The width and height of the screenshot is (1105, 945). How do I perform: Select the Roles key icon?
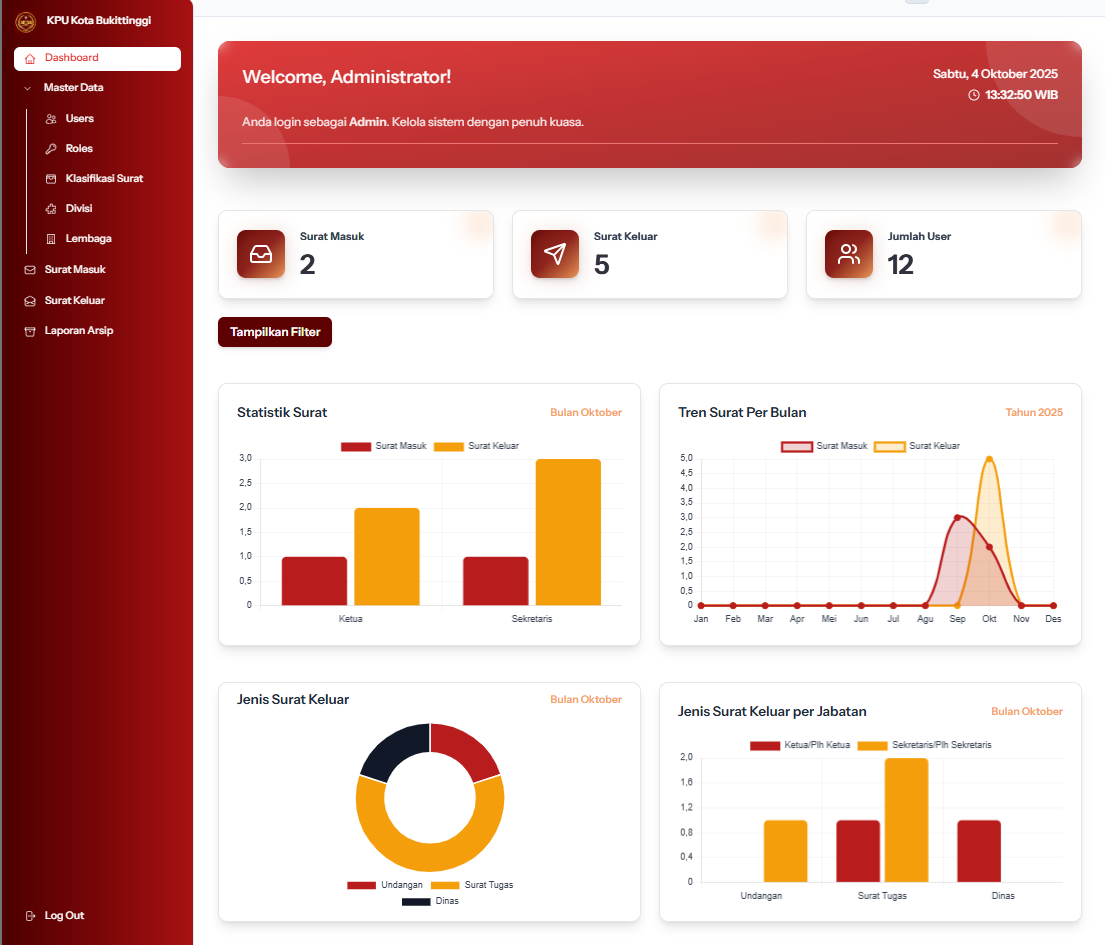(x=51, y=148)
